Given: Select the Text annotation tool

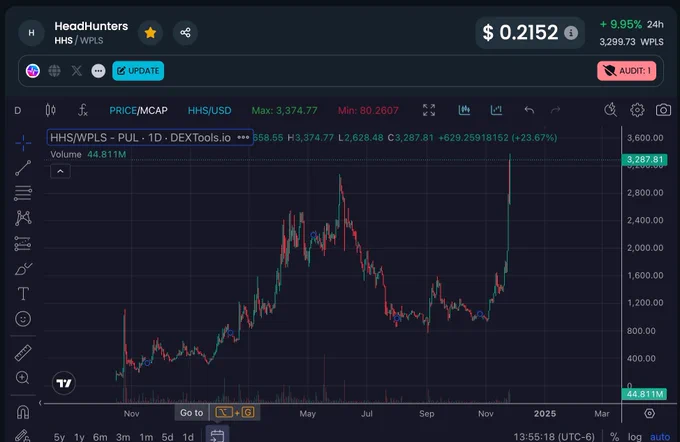Looking at the screenshot, I should click(x=23, y=294).
